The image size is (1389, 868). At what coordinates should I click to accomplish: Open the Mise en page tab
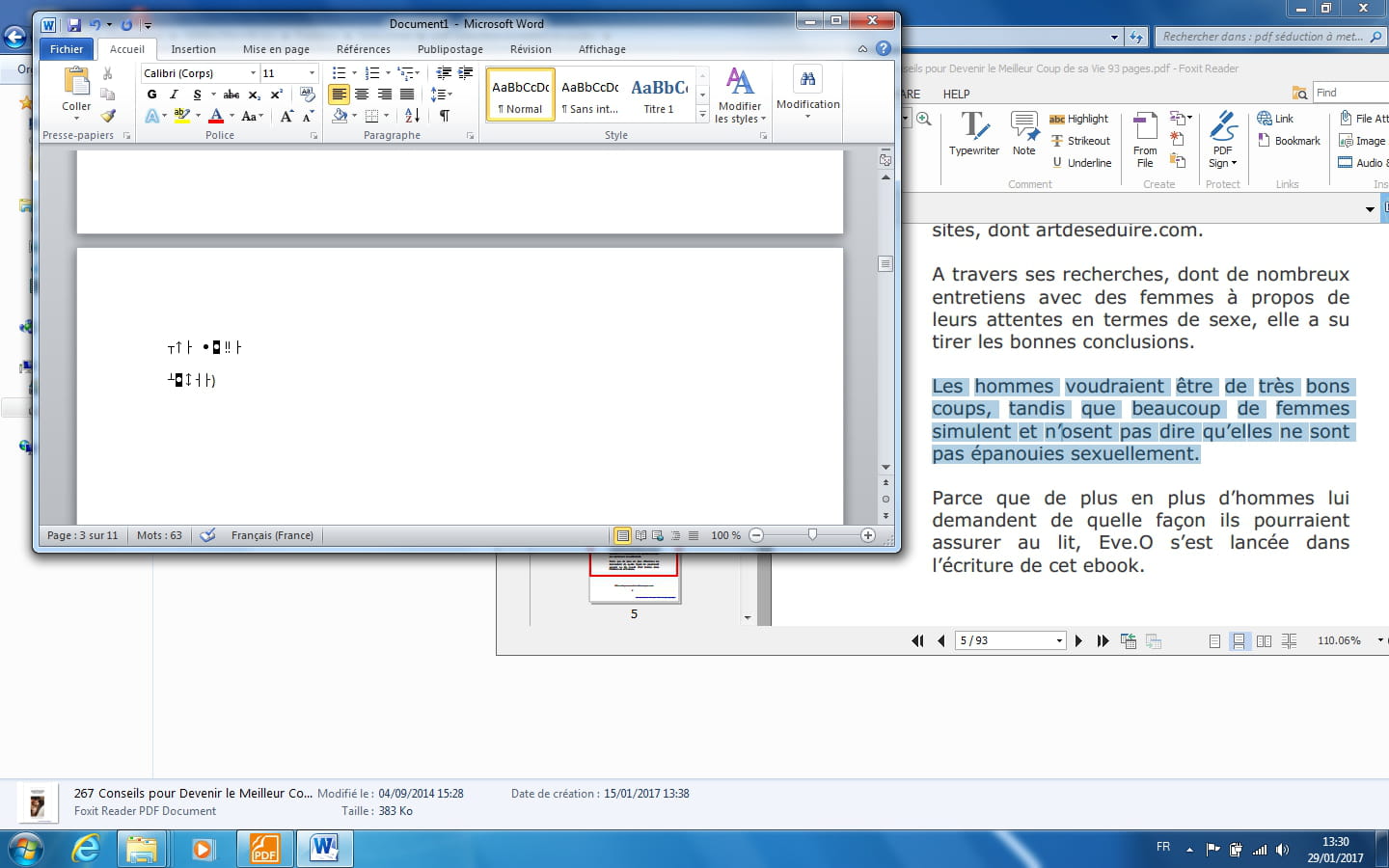pyautogui.click(x=276, y=49)
